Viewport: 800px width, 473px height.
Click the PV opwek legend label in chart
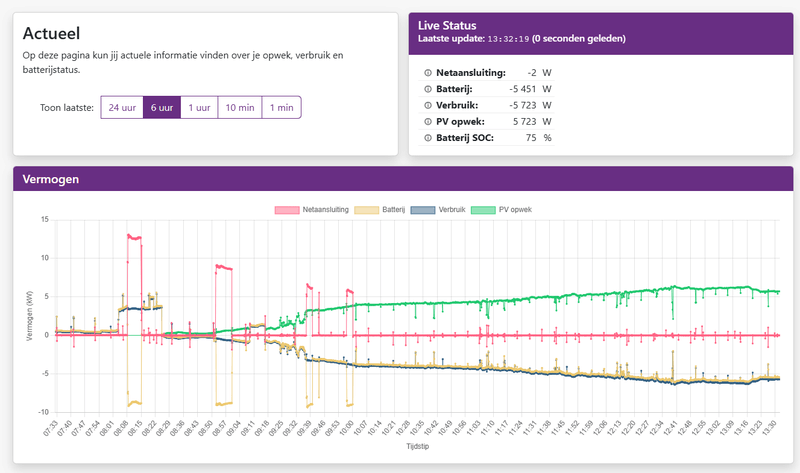pyautogui.click(x=515, y=210)
